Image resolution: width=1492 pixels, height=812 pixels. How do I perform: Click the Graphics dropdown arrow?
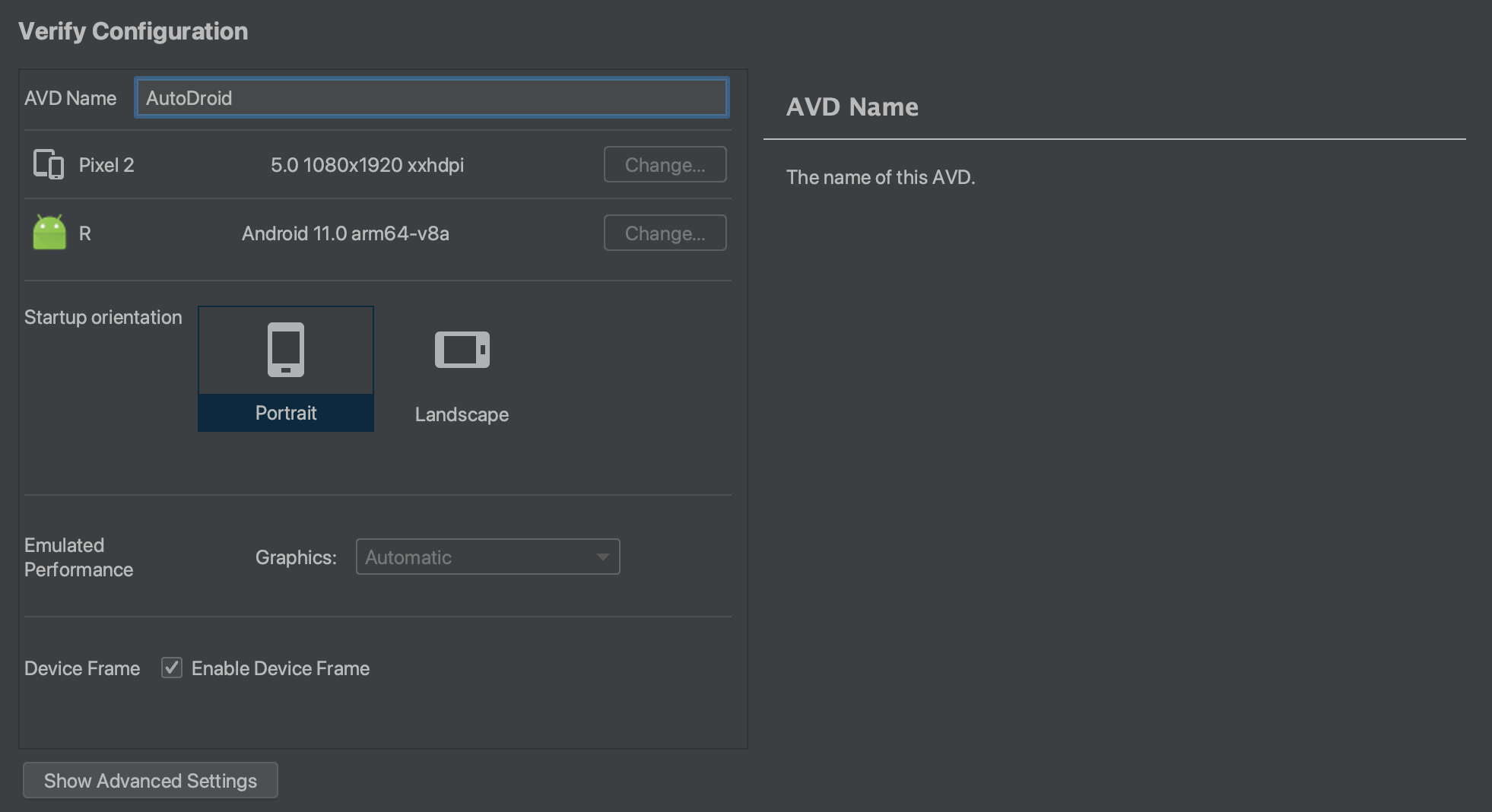pyautogui.click(x=602, y=557)
